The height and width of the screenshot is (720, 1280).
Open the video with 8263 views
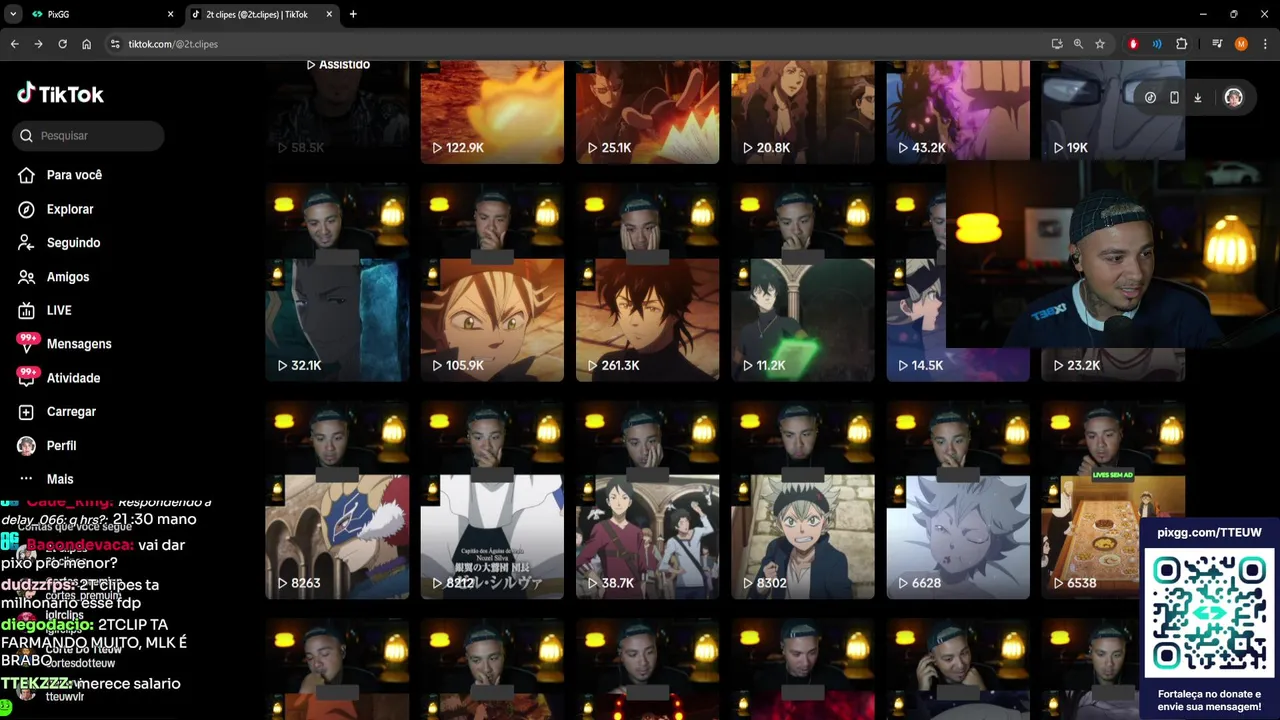337,499
